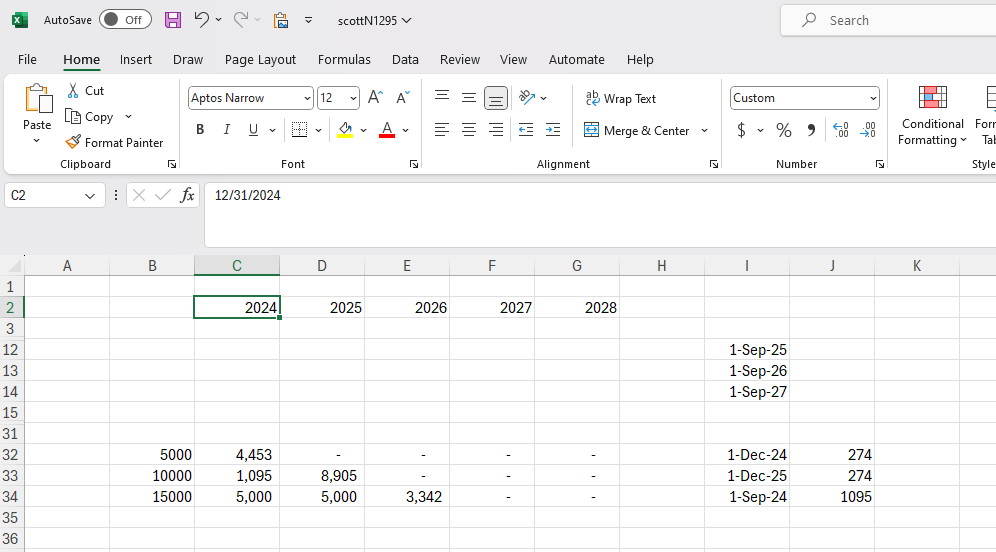Select the Format Painter tool
This screenshot has width=996, height=552.
(114, 143)
